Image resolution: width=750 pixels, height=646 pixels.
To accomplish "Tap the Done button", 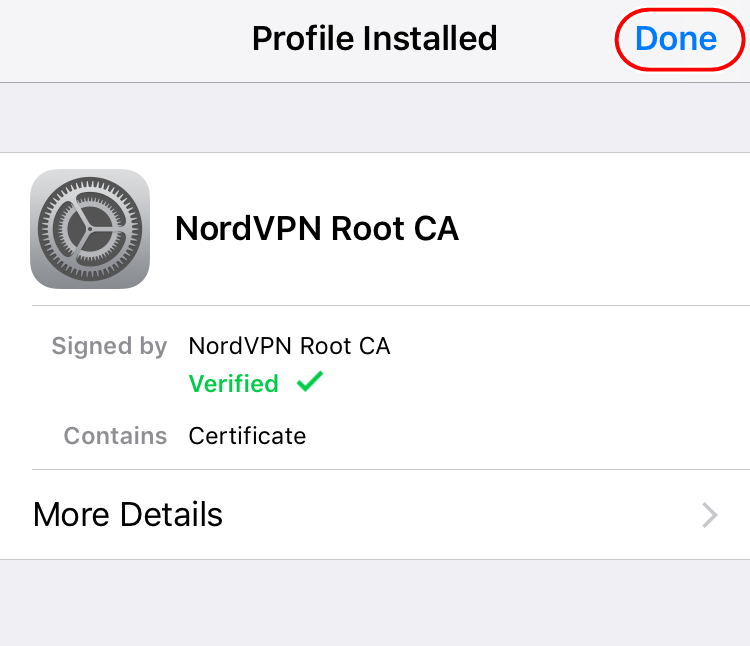I will [676, 39].
